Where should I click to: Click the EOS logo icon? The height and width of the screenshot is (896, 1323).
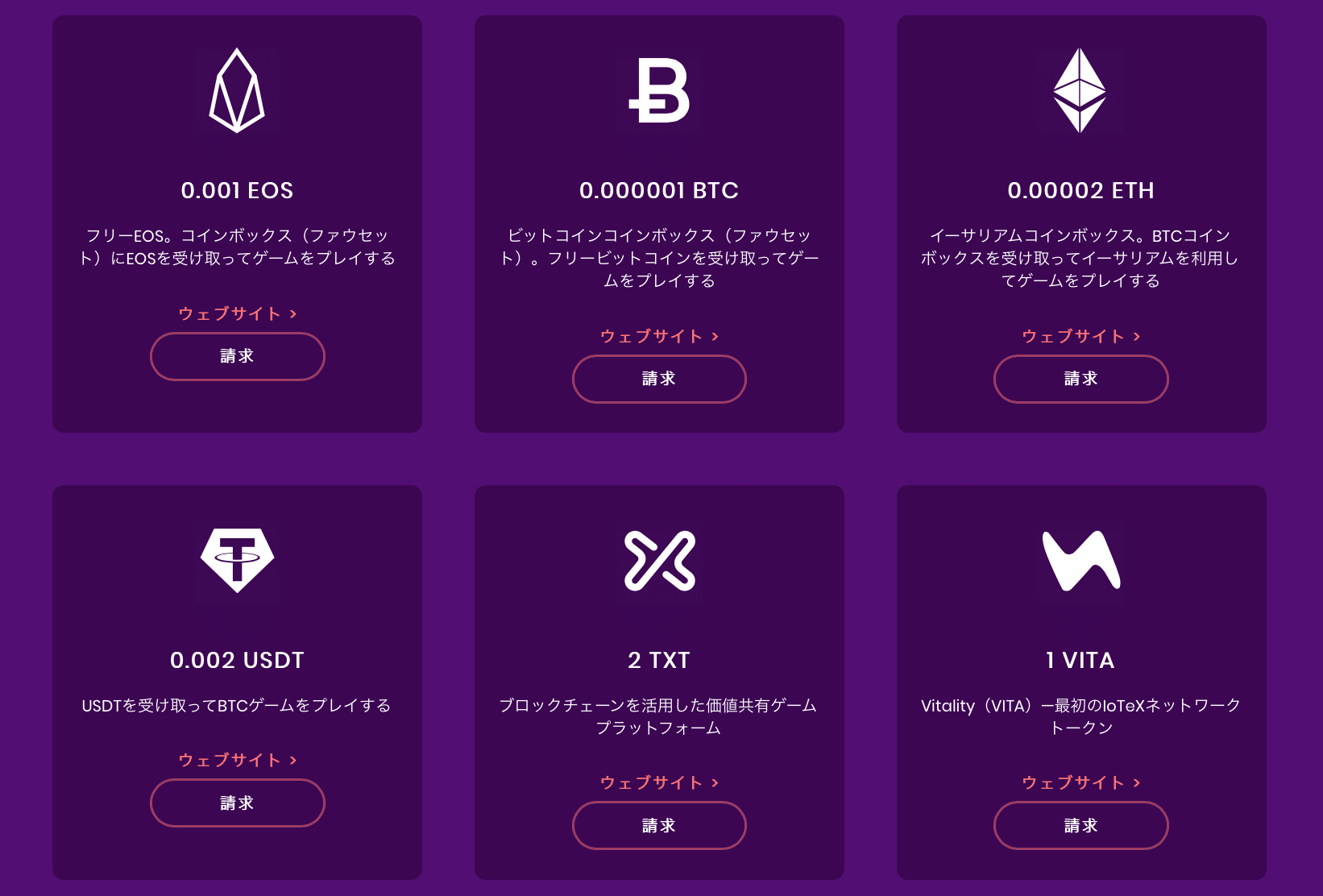pos(237,91)
